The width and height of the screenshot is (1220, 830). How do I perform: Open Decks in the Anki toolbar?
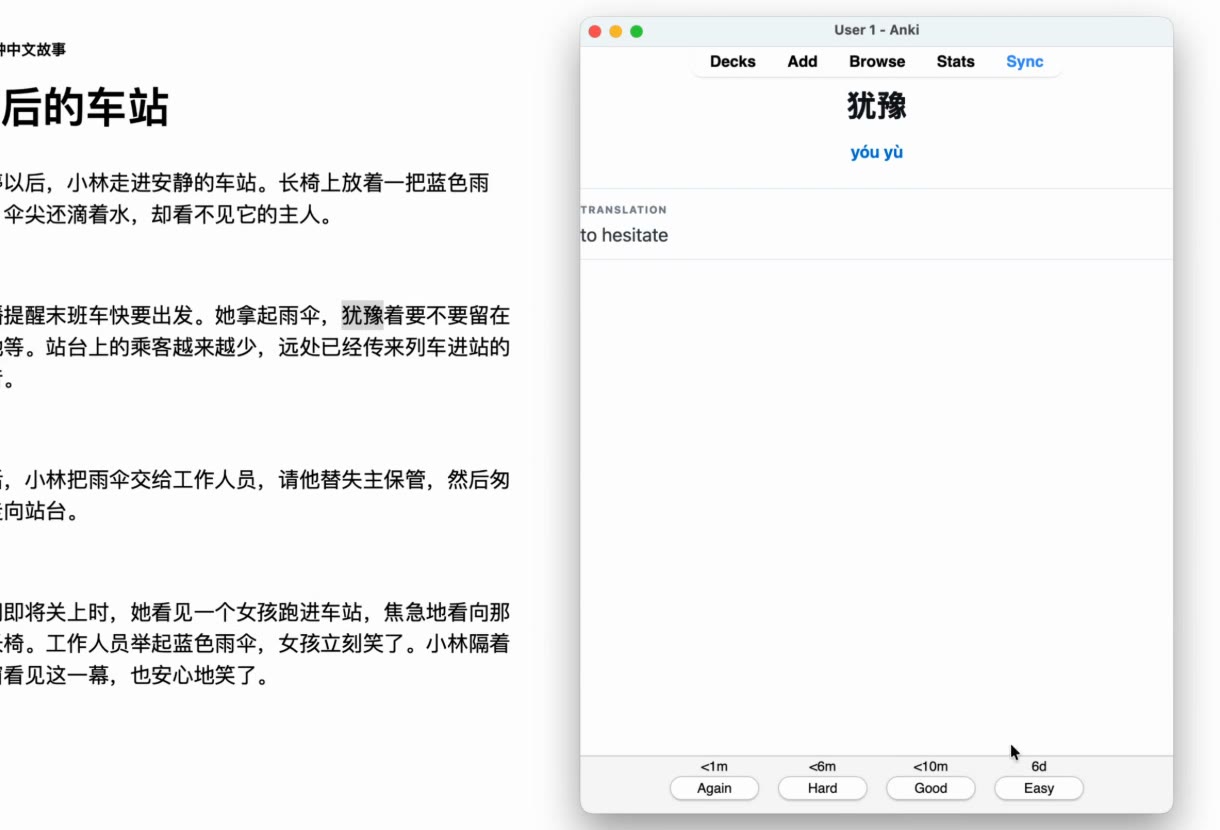tap(732, 61)
